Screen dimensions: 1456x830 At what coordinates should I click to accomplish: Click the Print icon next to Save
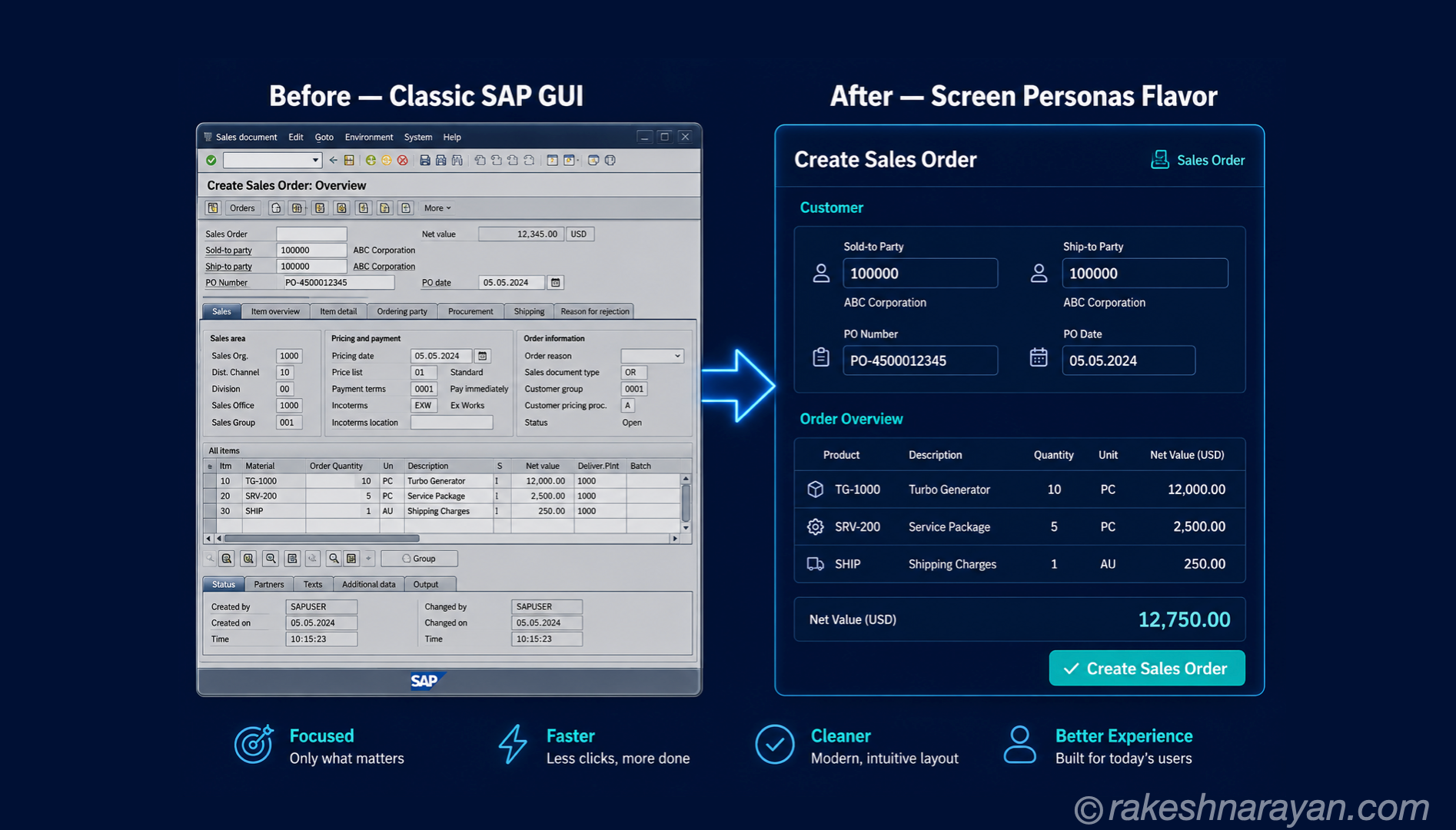[x=440, y=160]
